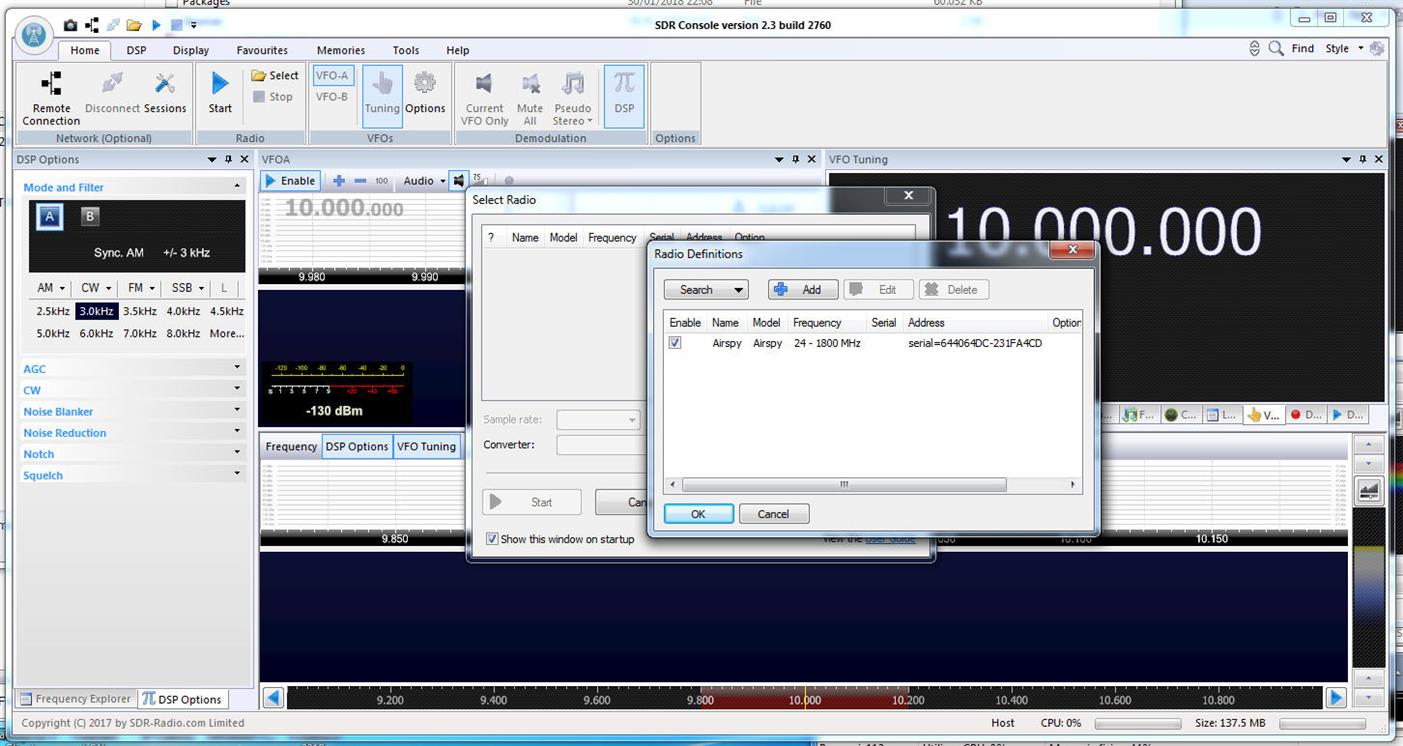Viewport: 1403px width, 746px height.
Task: Open the CW mode dropdown
Action: (96, 288)
